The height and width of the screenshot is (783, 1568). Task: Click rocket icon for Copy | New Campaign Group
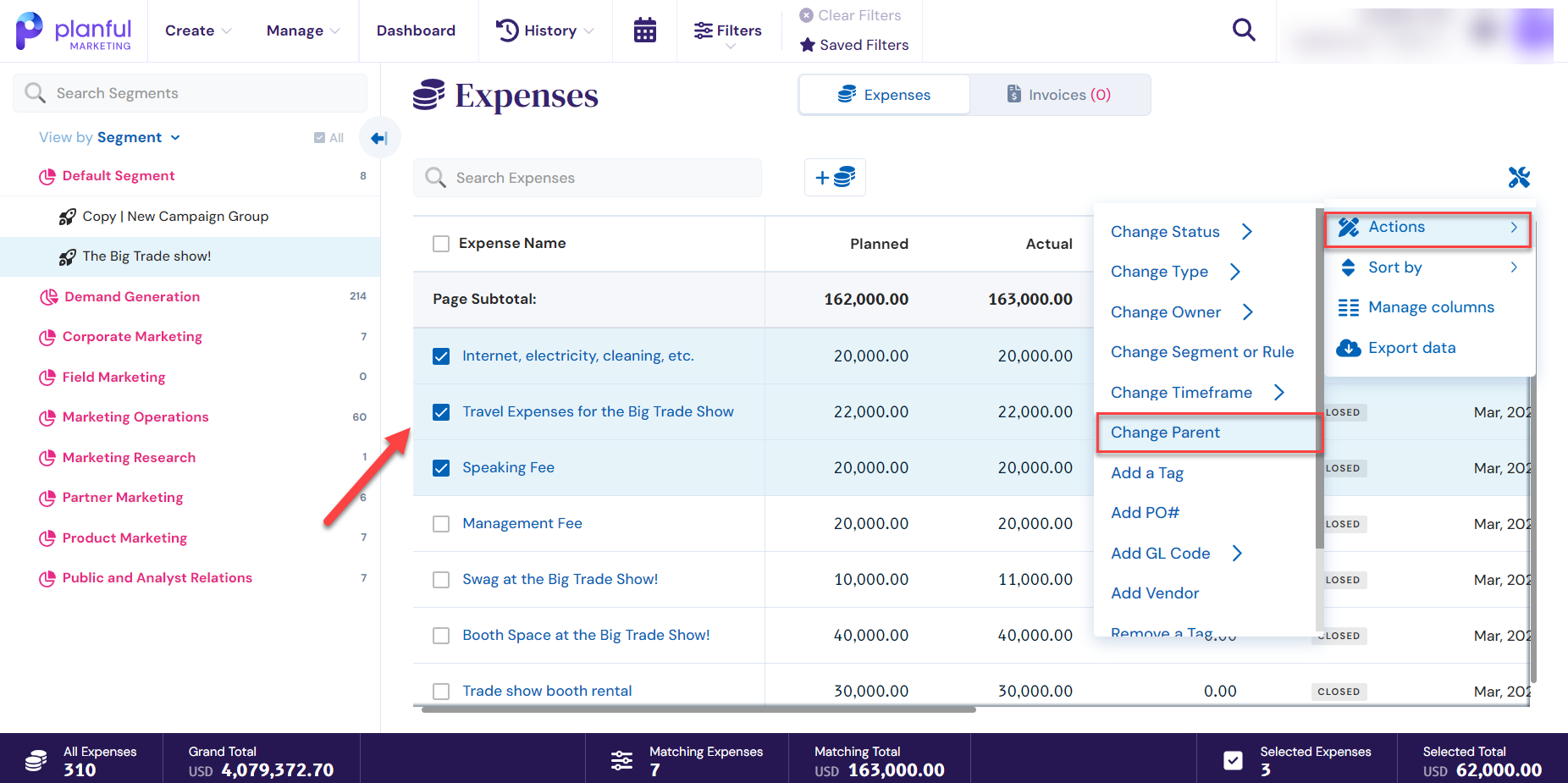(x=68, y=217)
